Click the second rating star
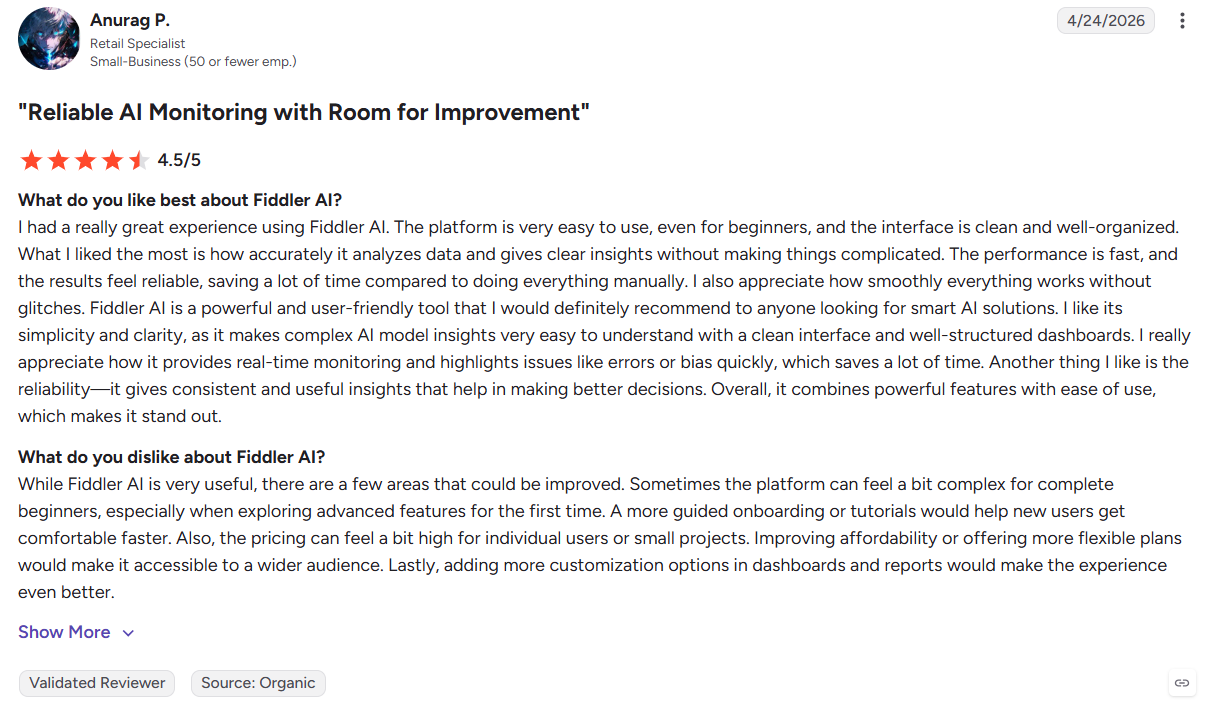1208x705 pixels. click(58, 160)
